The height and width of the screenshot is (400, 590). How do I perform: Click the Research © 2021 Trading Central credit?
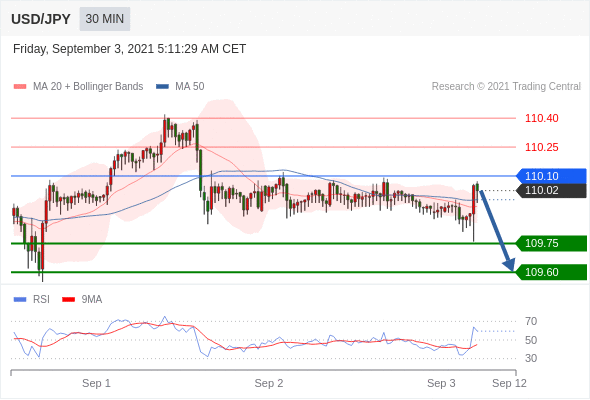[506, 87]
